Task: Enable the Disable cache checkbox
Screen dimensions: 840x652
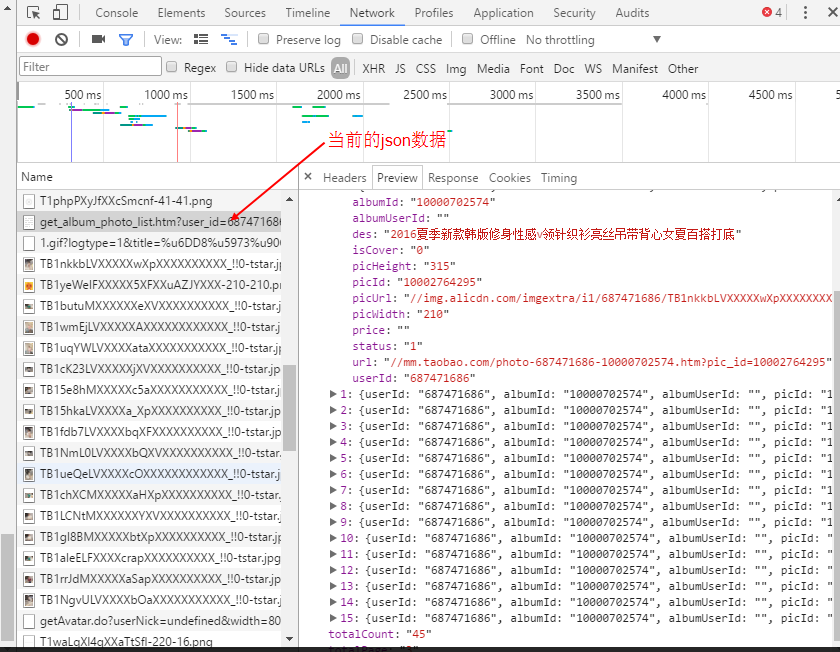Action: pyautogui.click(x=357, y=39)
